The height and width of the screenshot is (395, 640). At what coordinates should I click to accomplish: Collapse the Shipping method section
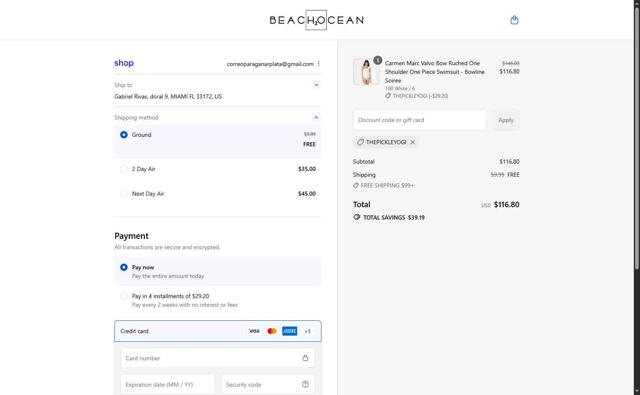[x=316, y=118]
